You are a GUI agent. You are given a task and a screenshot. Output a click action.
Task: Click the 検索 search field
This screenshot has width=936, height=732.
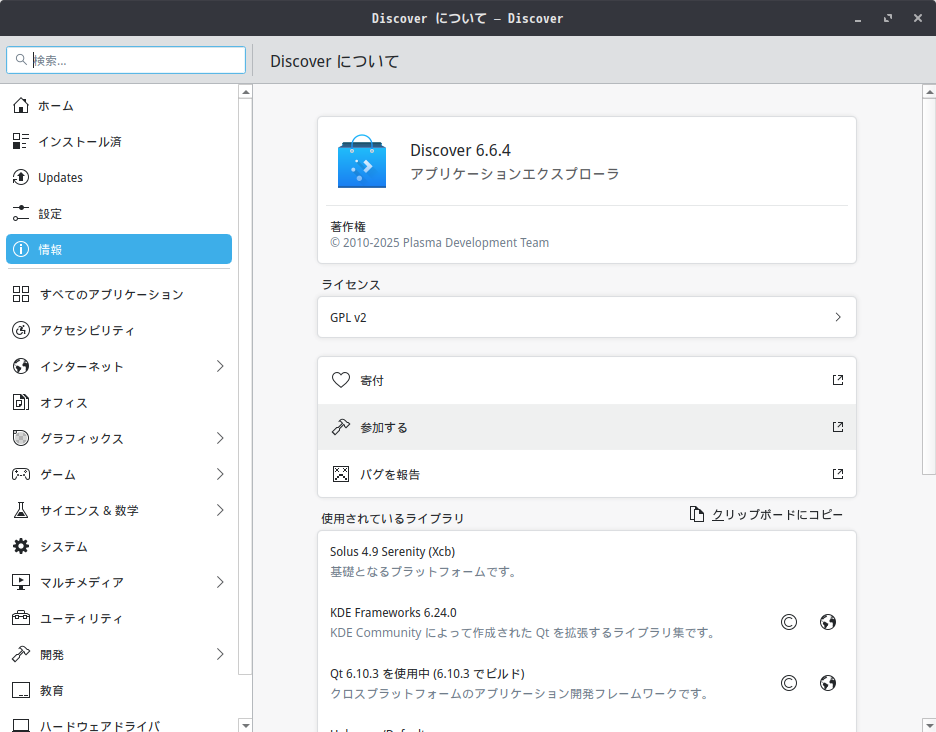pyautogui.click(x=126, y=60)
